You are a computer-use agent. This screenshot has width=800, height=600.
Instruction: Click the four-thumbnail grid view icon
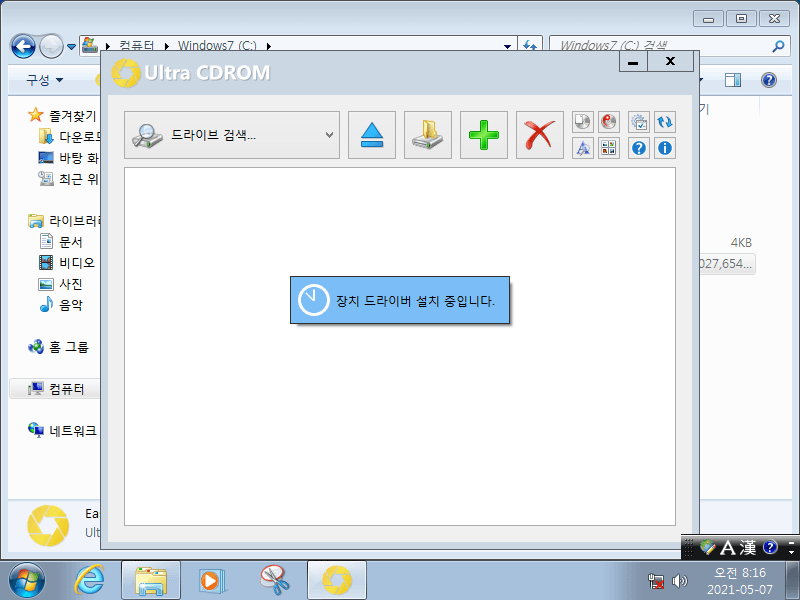tap(609, 148)
